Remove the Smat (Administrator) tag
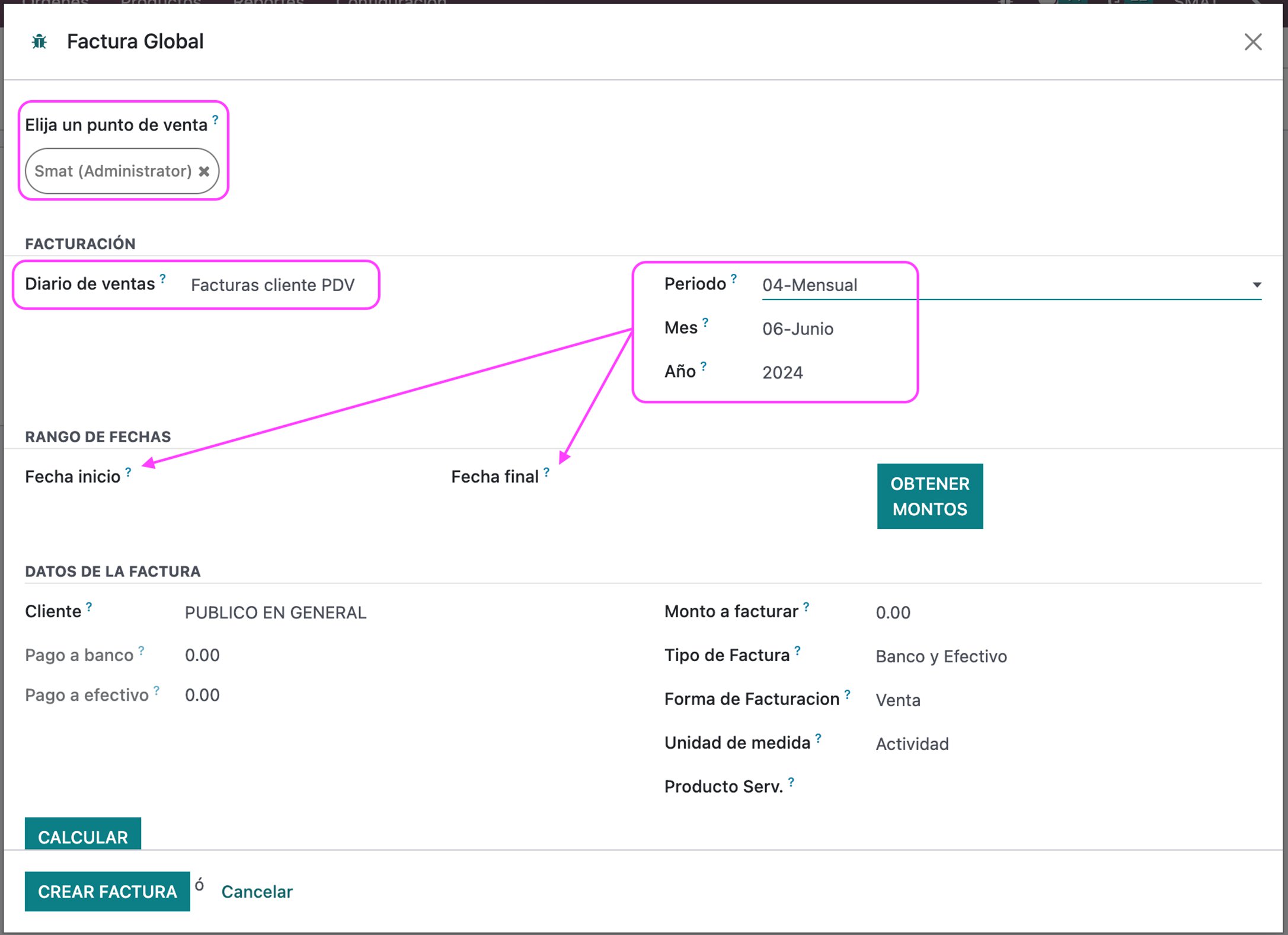 pyautogui.click(x=204, y=171)
